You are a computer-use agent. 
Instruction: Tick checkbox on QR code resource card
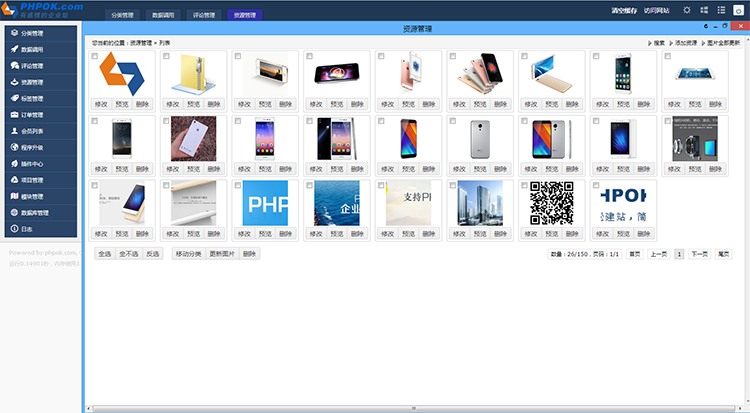(524, 186)
